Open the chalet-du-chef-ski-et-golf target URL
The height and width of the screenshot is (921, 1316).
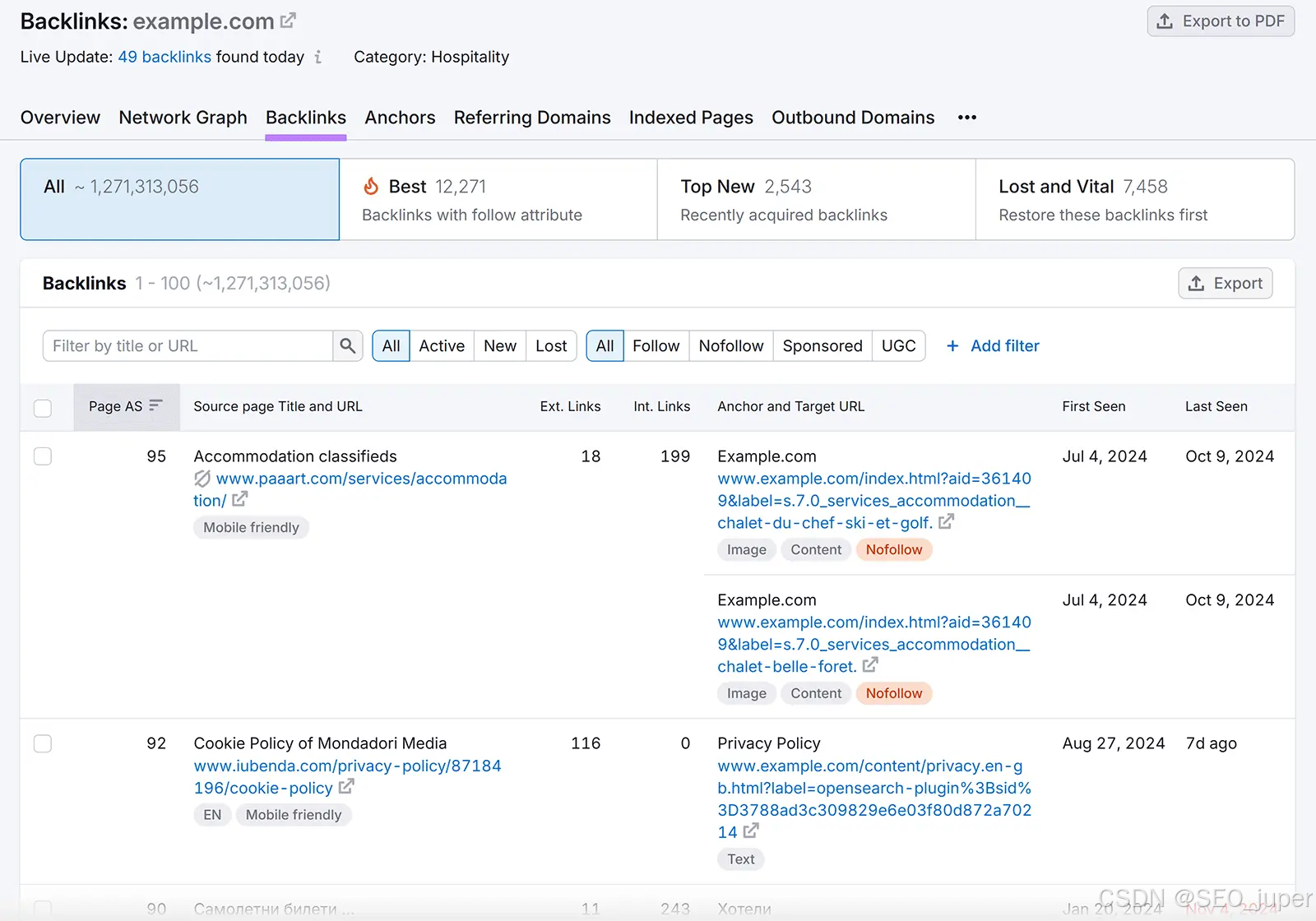tap(873, 501)
